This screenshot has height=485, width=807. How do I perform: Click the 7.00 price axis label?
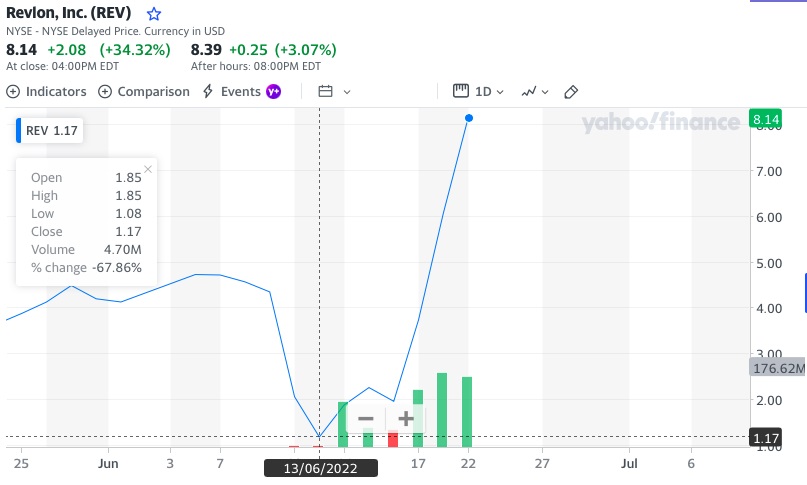769,171
